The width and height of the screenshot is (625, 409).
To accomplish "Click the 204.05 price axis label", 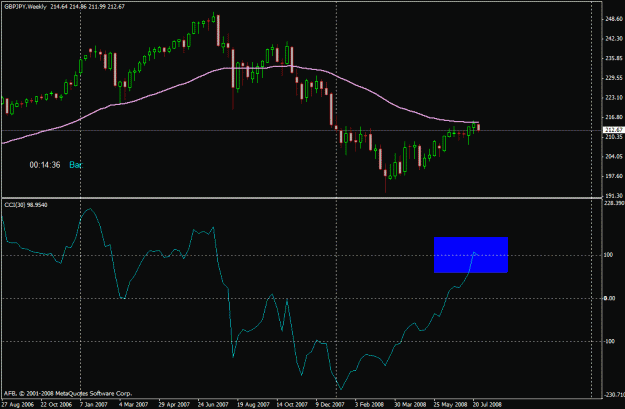I will coord(614,156).
